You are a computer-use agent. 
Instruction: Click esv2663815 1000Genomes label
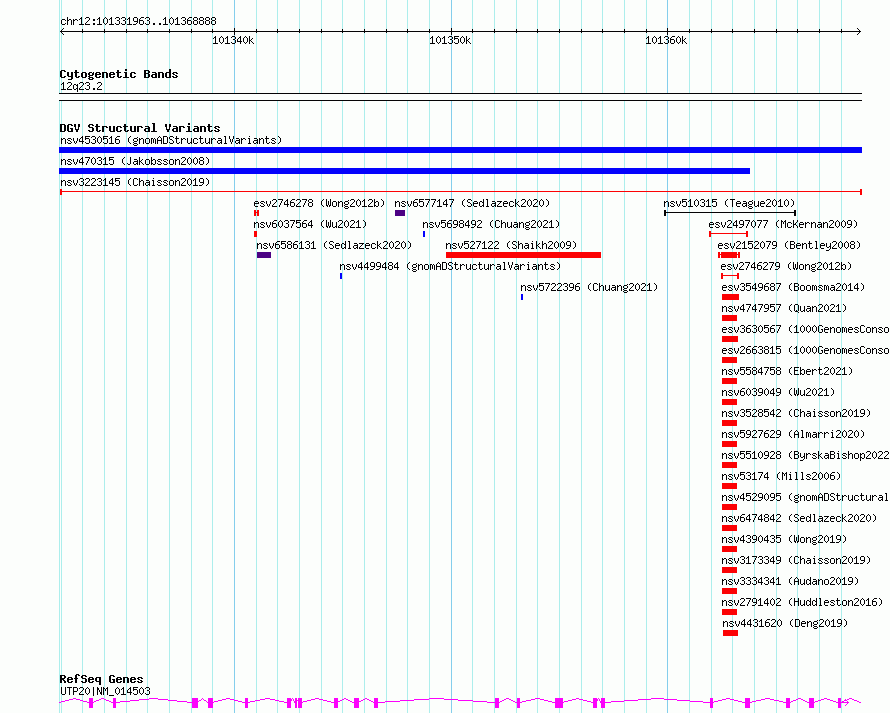click(805, 350)
